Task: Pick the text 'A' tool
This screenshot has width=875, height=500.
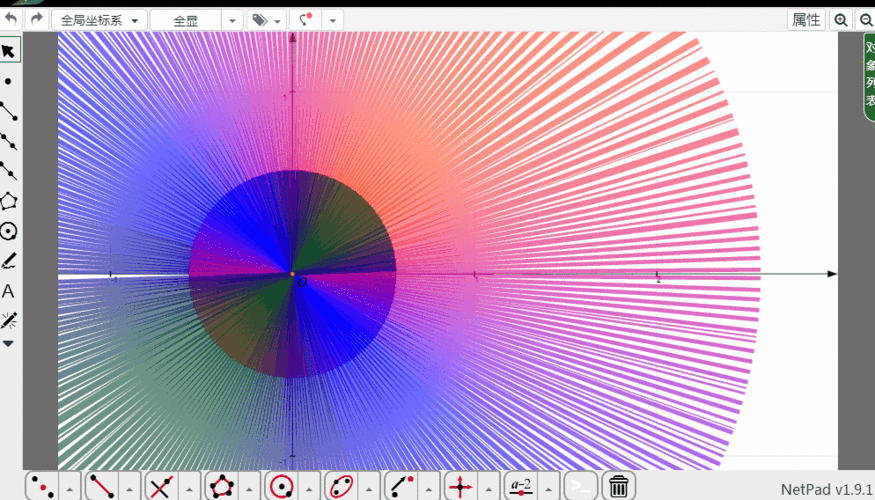Action: [8, 291]
